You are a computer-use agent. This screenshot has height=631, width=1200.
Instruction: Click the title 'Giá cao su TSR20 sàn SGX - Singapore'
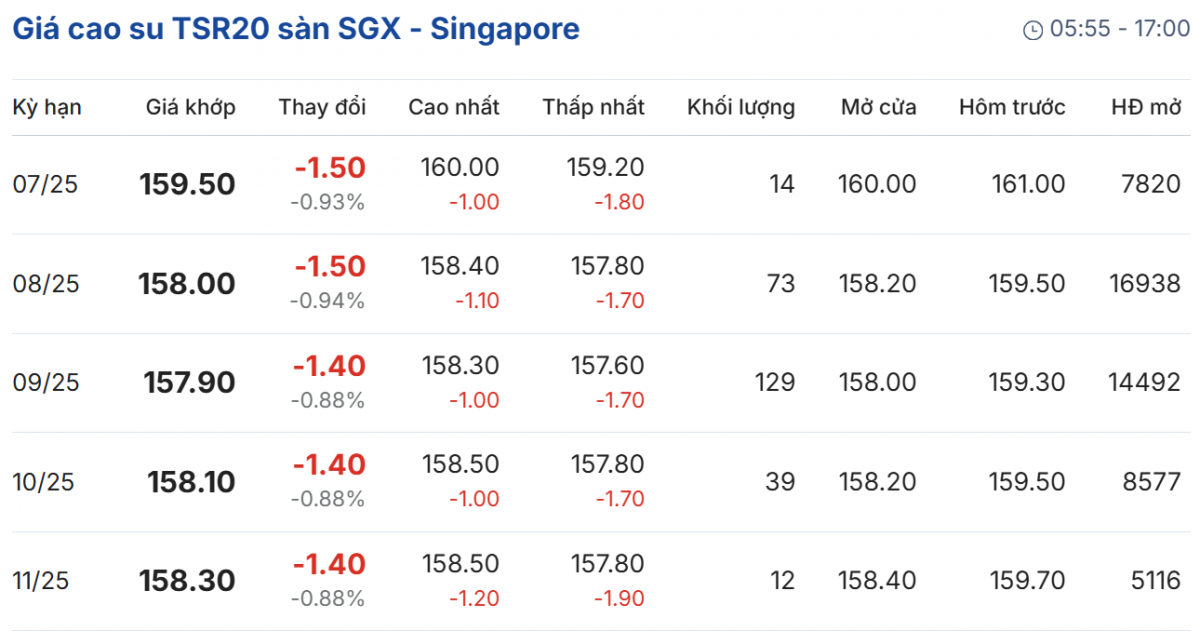point(296,29)
